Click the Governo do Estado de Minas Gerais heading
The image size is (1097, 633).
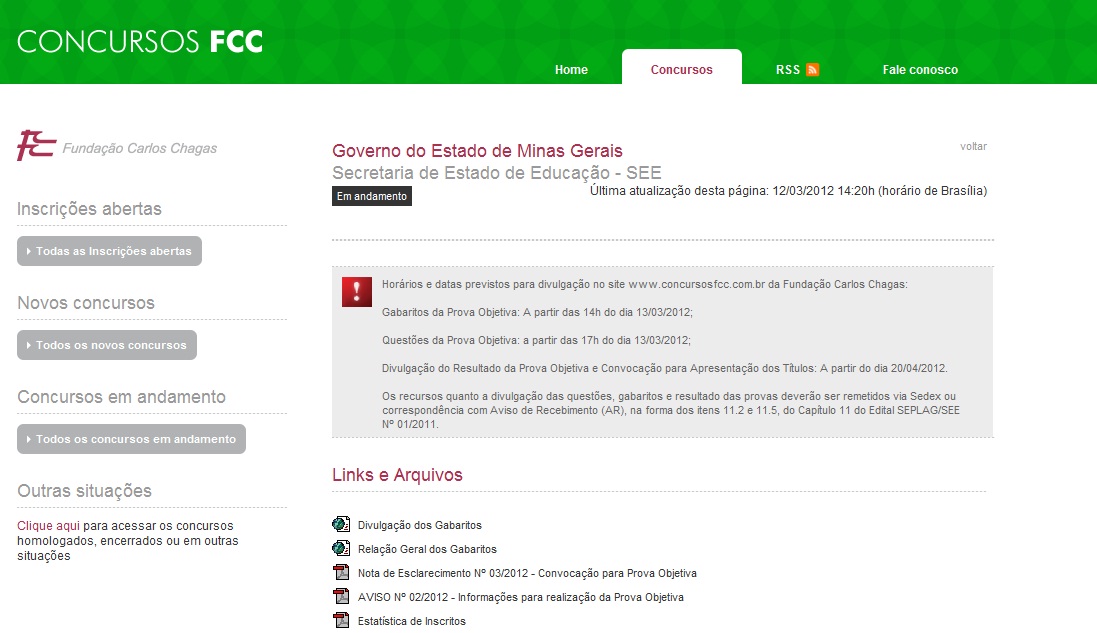click(x=477, y=150)
